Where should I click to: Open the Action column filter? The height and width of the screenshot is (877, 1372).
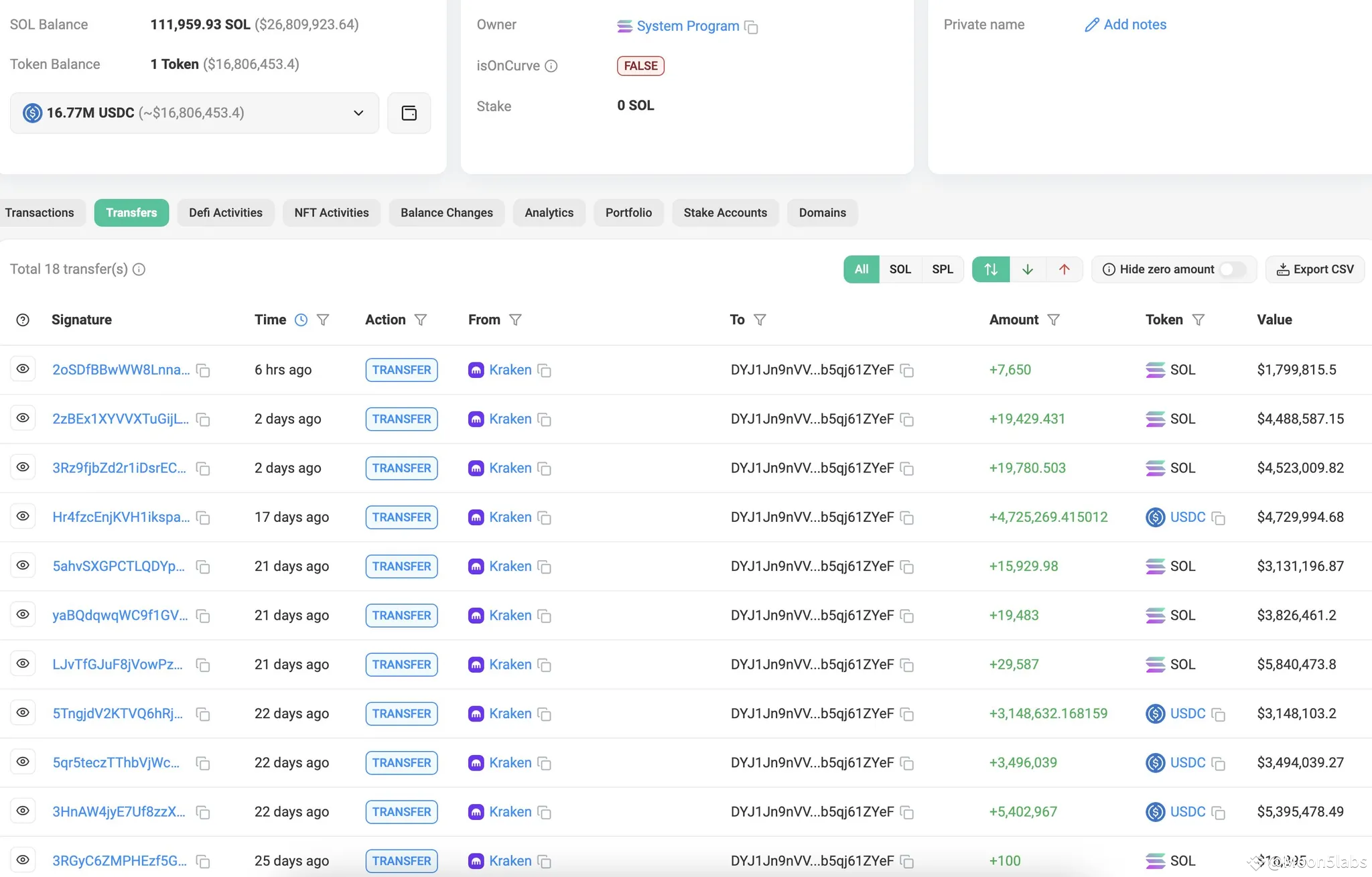point(421,320)
